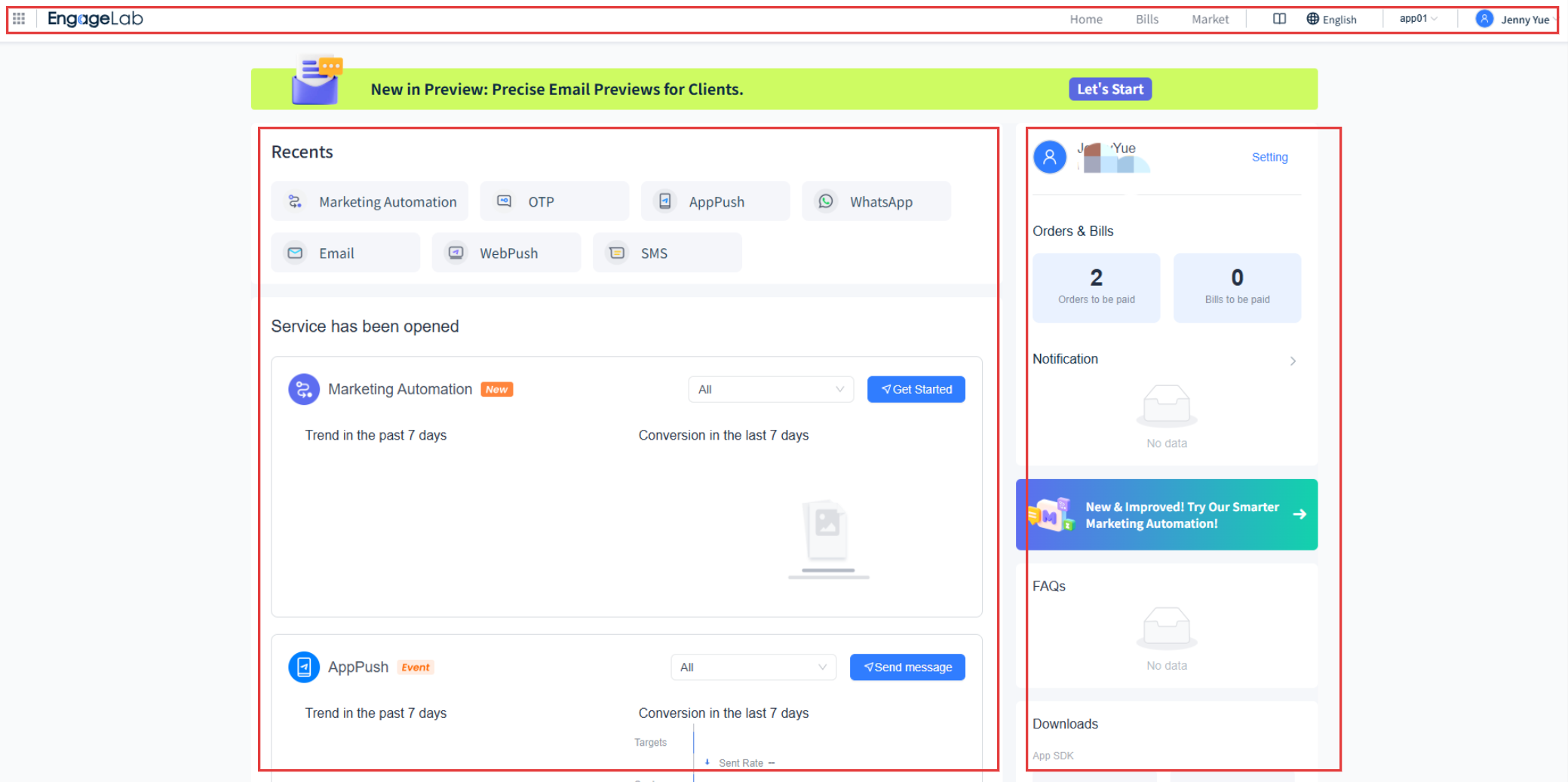Screen dimensions: 1568x782
Task: Open the 0 Bills to be paid card
Action: pyautogui.click(x=1238, y=288)
